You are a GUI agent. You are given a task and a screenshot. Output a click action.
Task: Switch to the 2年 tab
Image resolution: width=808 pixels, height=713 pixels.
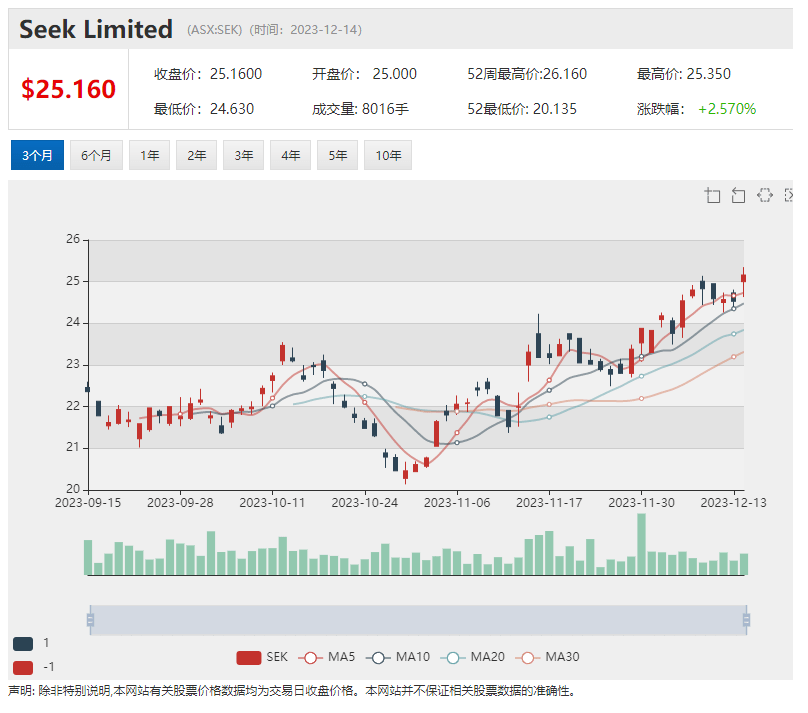[x=196, y=155]
